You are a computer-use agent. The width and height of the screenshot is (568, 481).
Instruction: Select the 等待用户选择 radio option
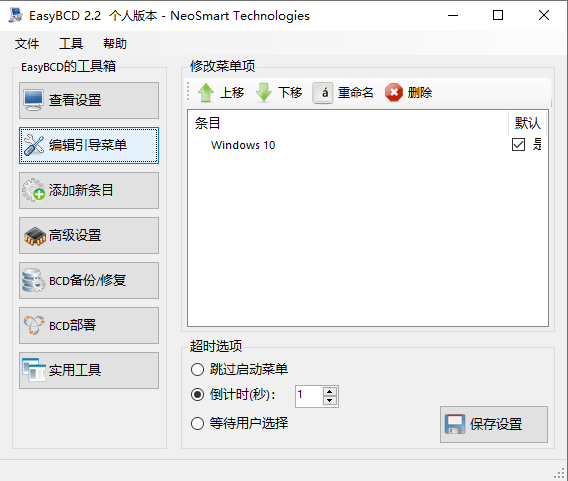click(197, 423)
